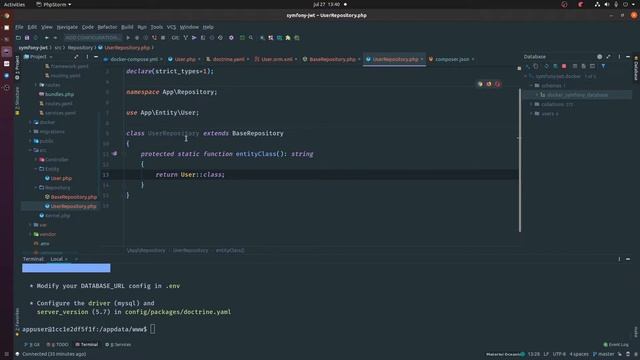Open the Event Log
Image resolution: width=640 pixels, height=360 pixels.
(616, 344)
